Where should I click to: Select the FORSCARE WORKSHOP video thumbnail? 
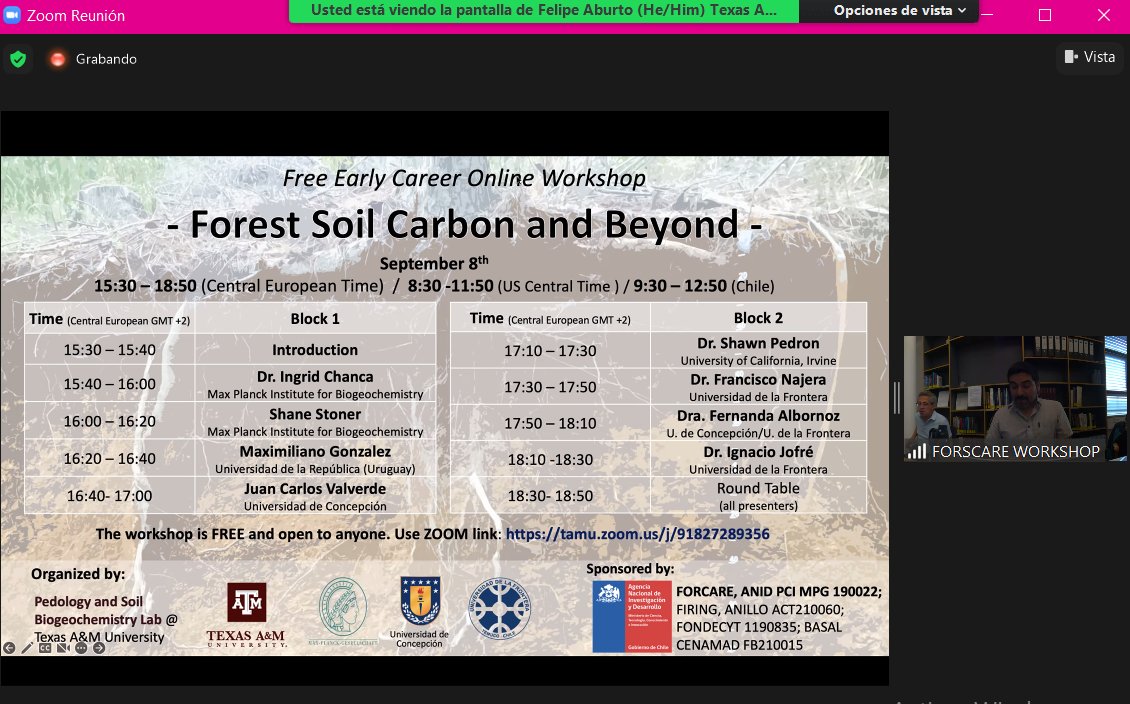click(1015, 395)
